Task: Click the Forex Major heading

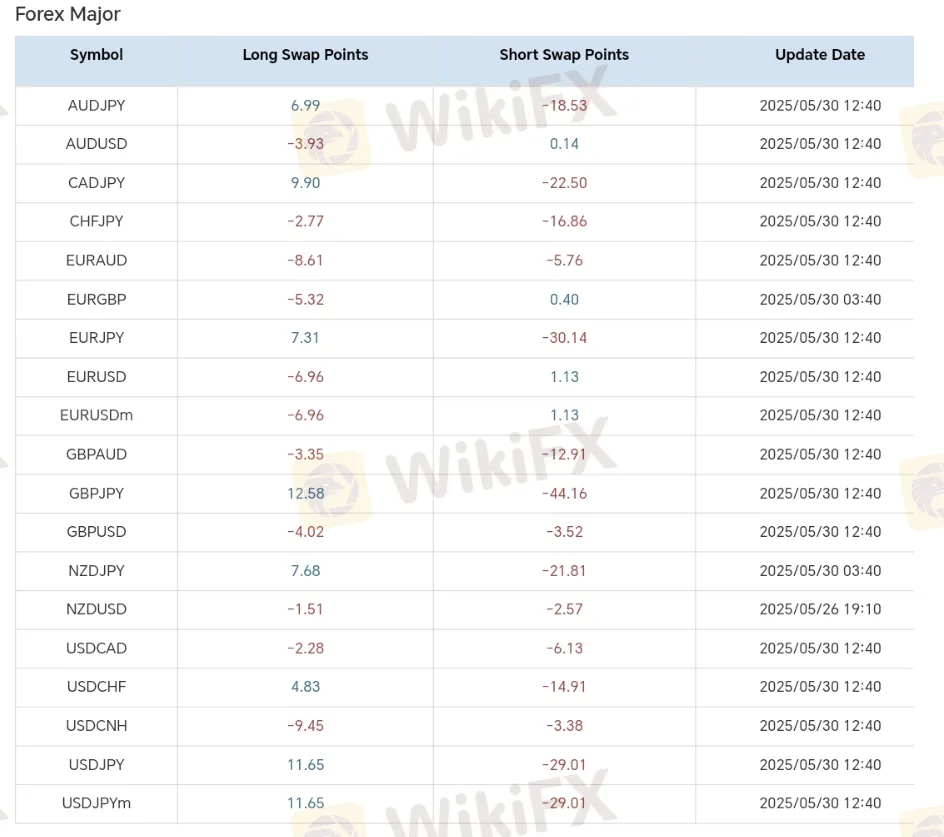Action: (67, 14)
